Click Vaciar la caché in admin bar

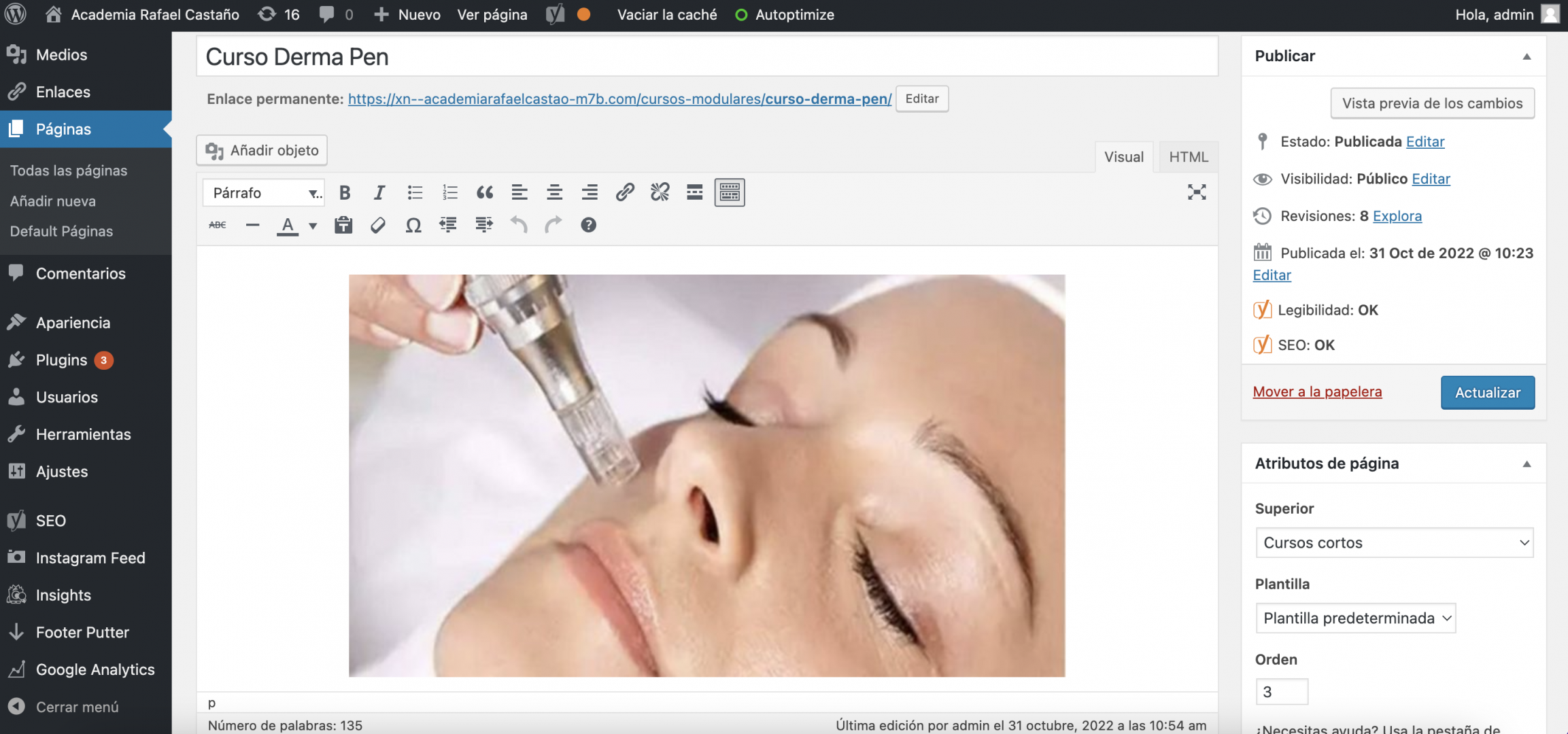(667, 14)
